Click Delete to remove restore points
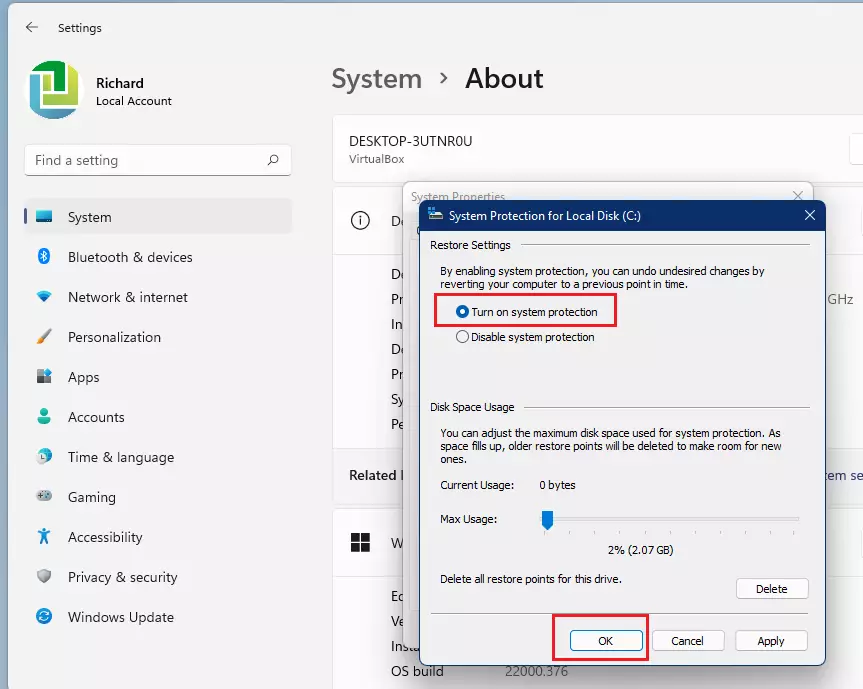The image size is (863, 689). click(x=772, y=589)
